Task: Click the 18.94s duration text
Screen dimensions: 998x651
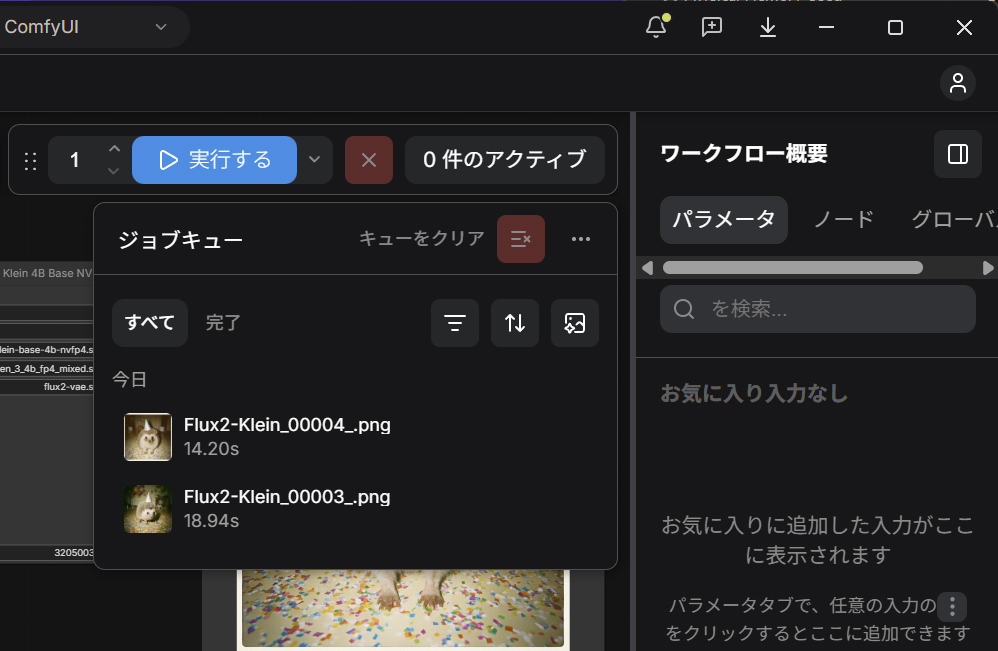Action: 211,521
